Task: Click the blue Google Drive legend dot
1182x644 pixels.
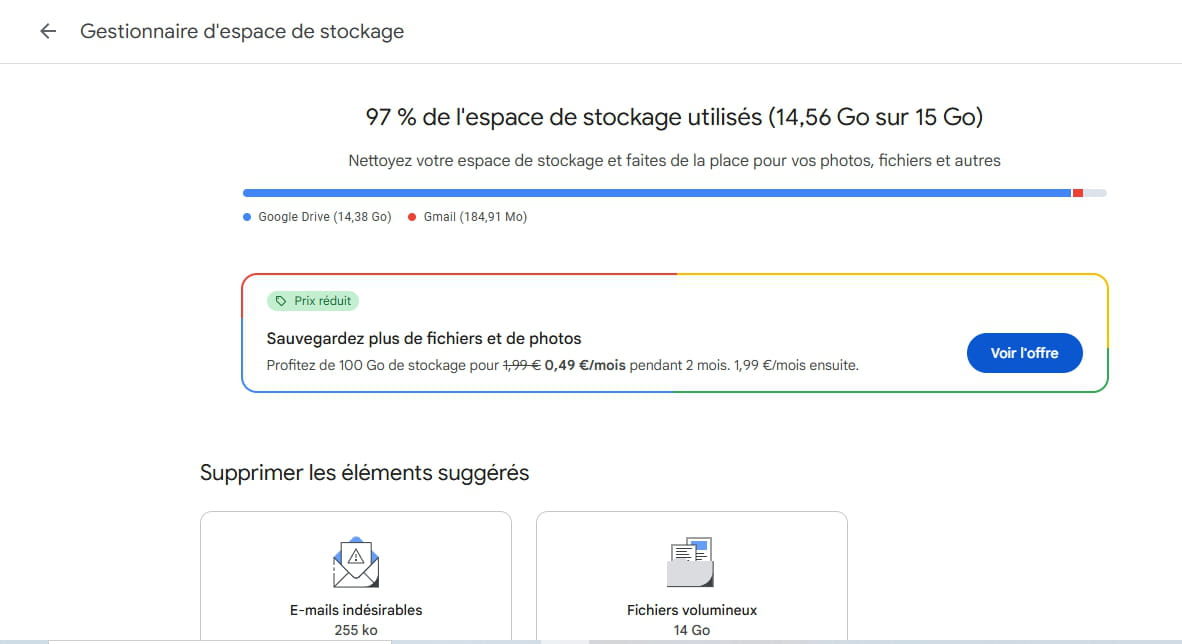Action: click(247, 217)
